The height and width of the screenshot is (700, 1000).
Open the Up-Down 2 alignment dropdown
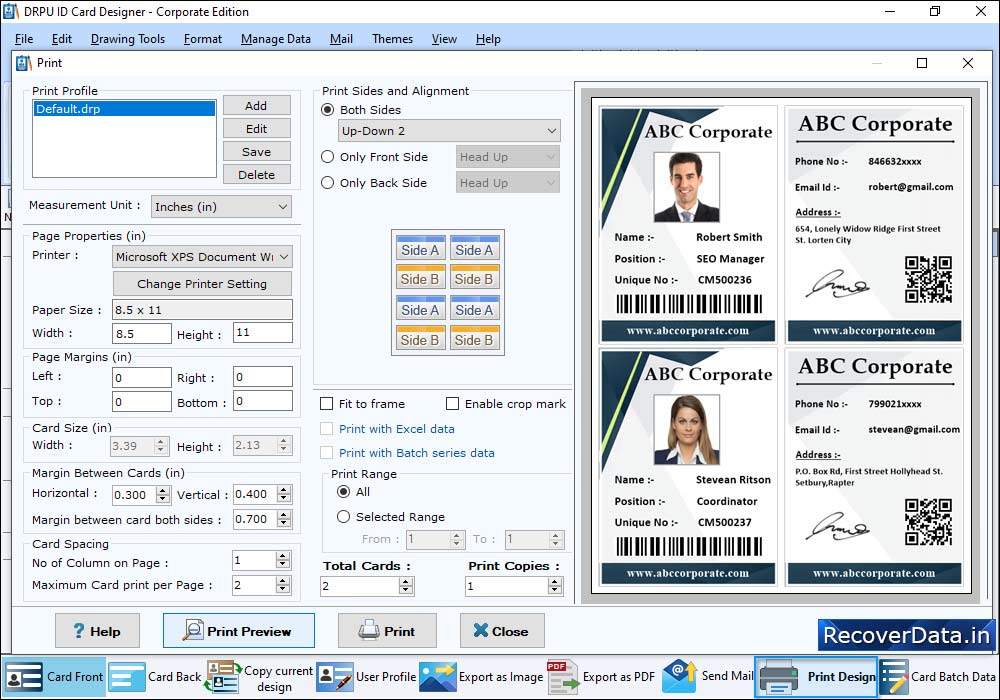coord(449,131)
